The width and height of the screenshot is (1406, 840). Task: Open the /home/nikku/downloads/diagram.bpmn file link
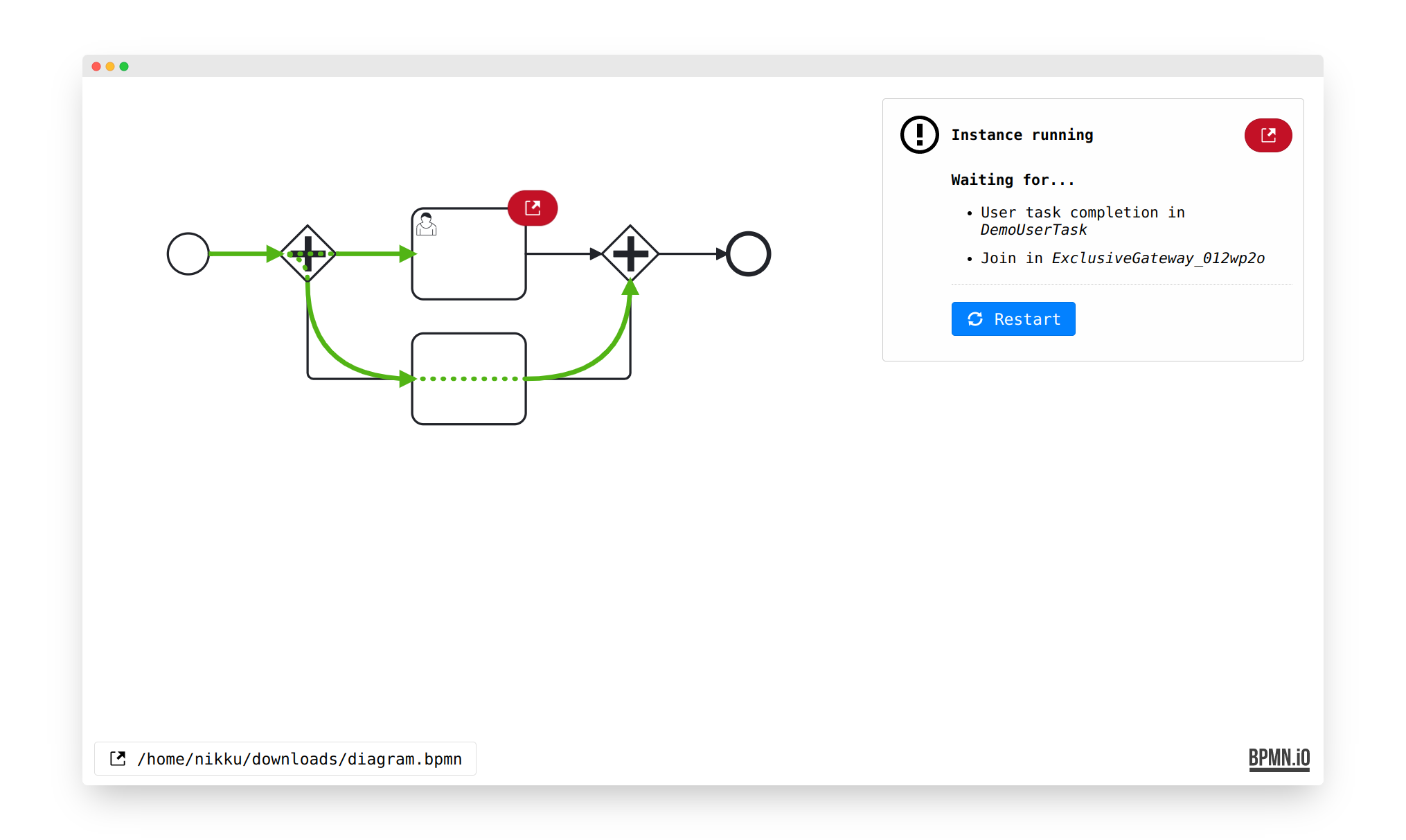(x=299, y=759)
